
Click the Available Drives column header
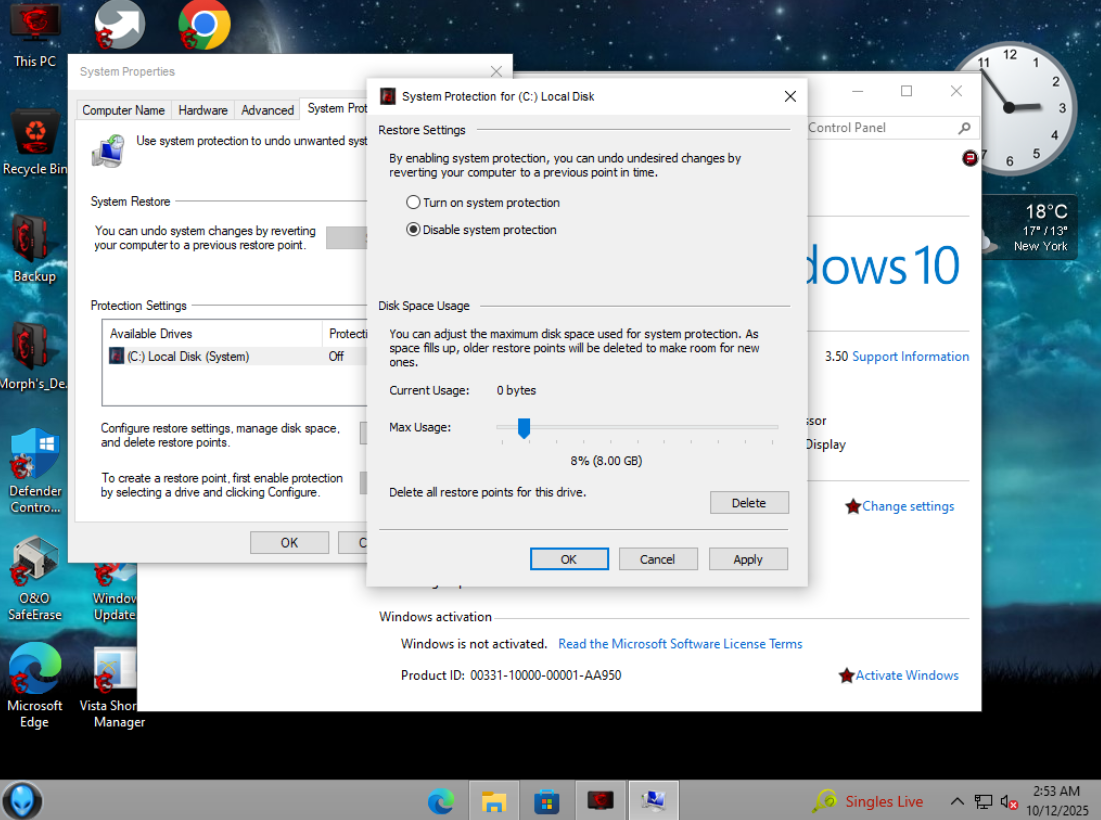pyautogui.click(x=212, y=333)
